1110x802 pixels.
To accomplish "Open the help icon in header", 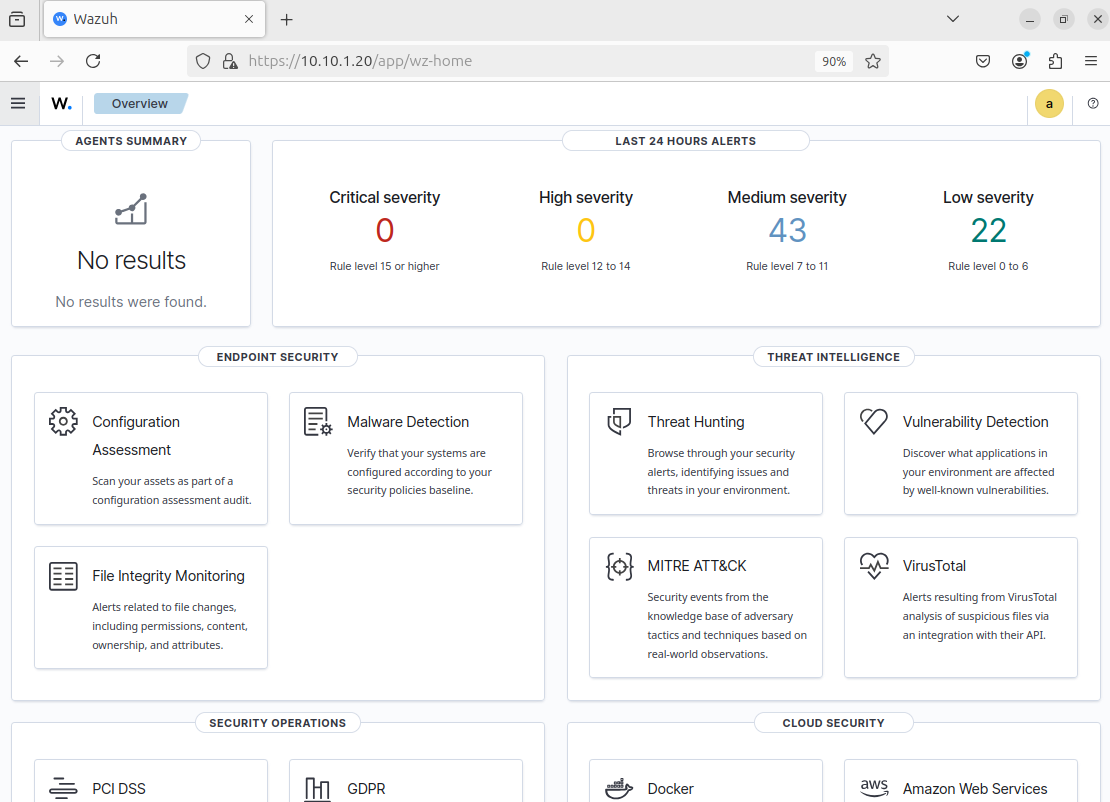I will (1092, 103).
